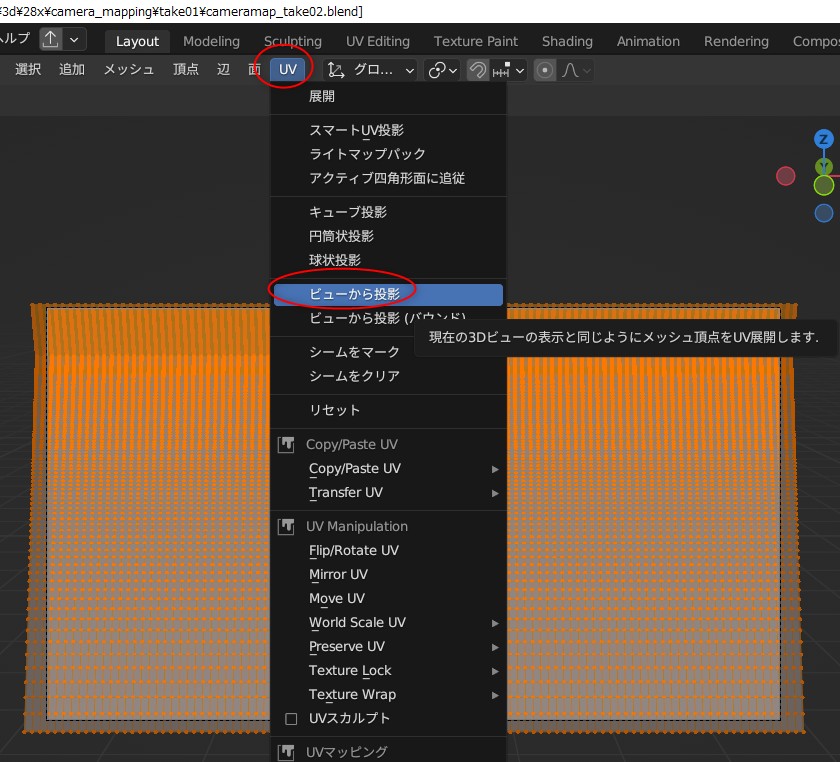
Task: Switch to edge select with the 辺 button
Action: click(223, 70)
